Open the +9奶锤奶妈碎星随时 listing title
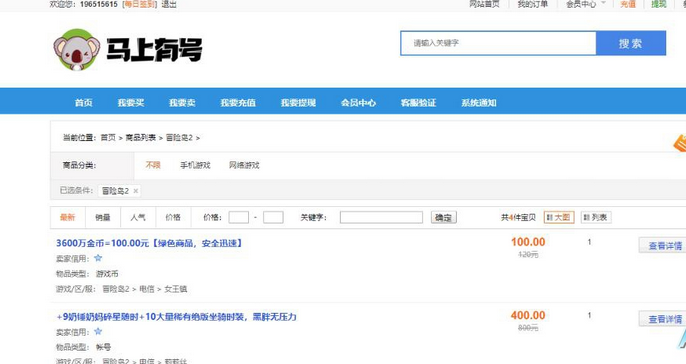The width and height of the screenshot is (686, 364). 176,316
